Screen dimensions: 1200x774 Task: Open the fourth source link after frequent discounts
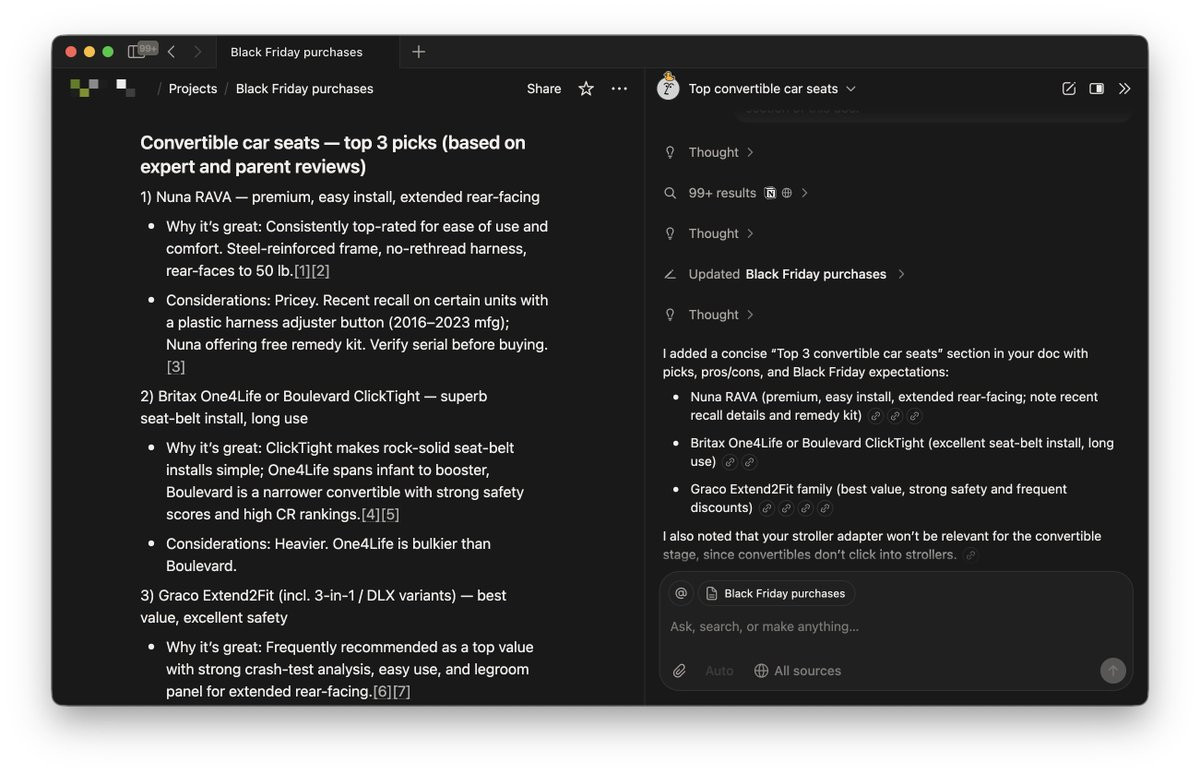(825, 508)
